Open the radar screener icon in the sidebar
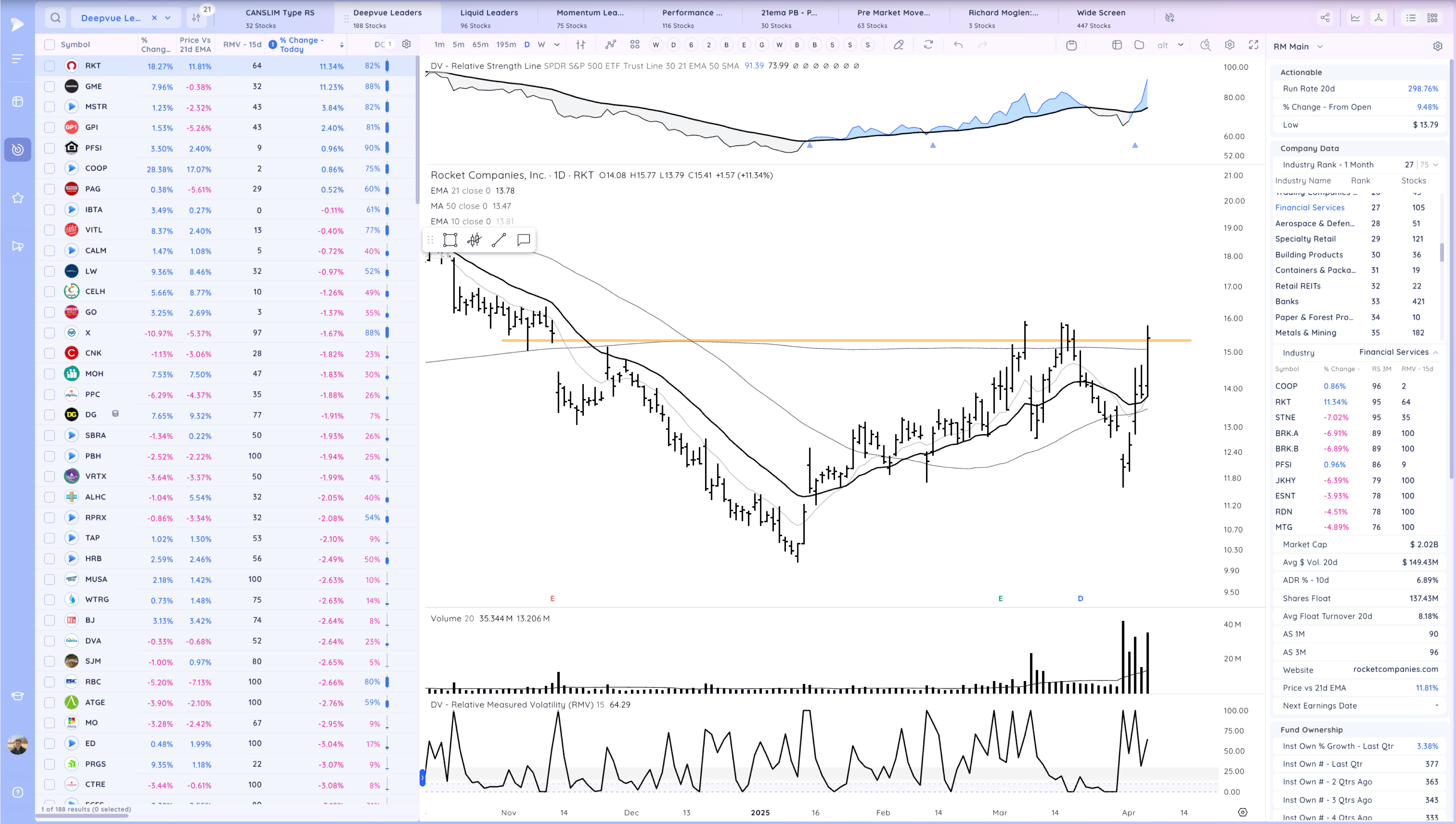 tap(17, 150)
